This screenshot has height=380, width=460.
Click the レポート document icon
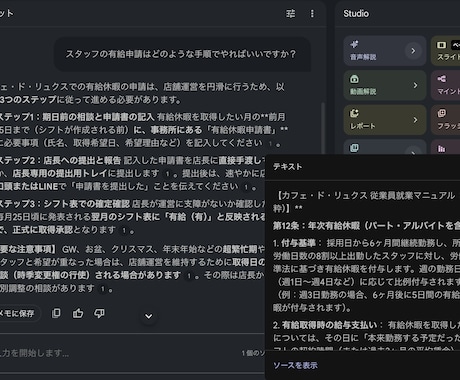(354, 113)
